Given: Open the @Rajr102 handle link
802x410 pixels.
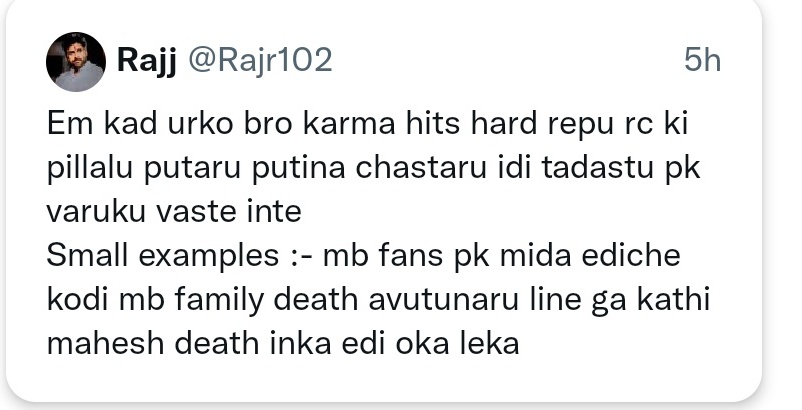Looking at the screenshot, I should point(260,60).
